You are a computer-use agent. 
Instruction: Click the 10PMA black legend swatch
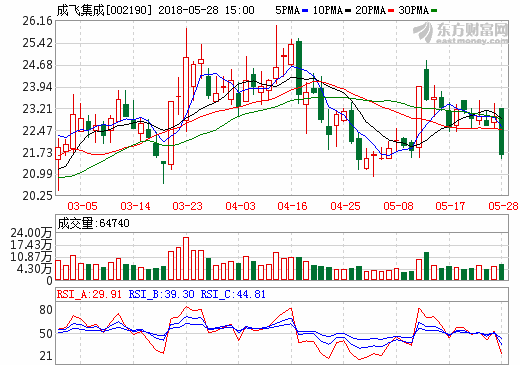pos(348,11)
